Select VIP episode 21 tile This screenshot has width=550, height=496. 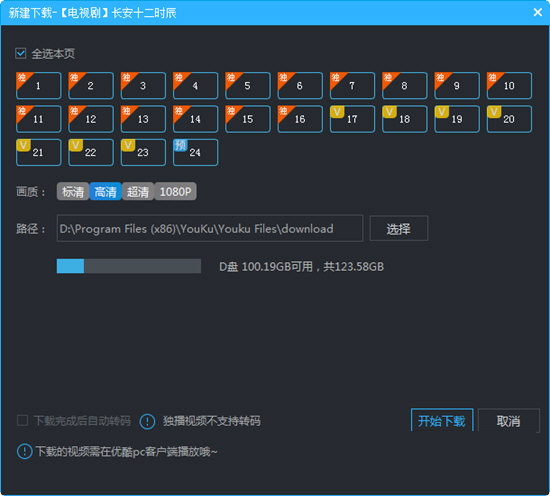click(39, 152)
